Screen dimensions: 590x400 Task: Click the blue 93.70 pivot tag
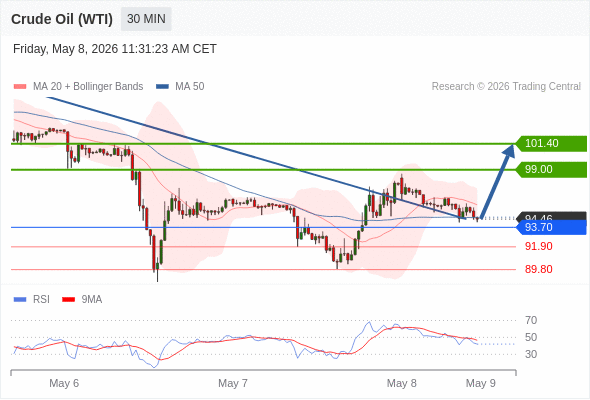[550, 227]
